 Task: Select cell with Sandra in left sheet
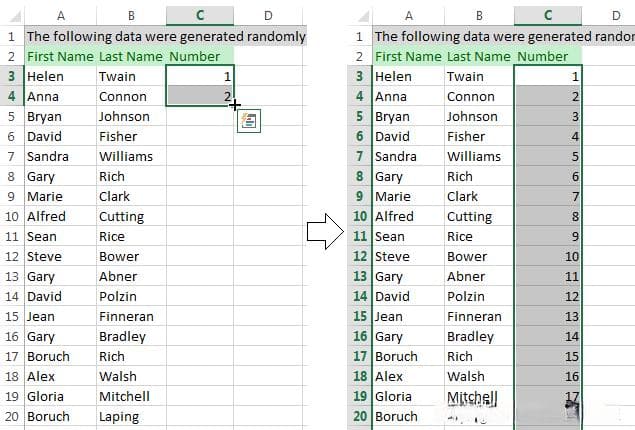pos(61,156)
